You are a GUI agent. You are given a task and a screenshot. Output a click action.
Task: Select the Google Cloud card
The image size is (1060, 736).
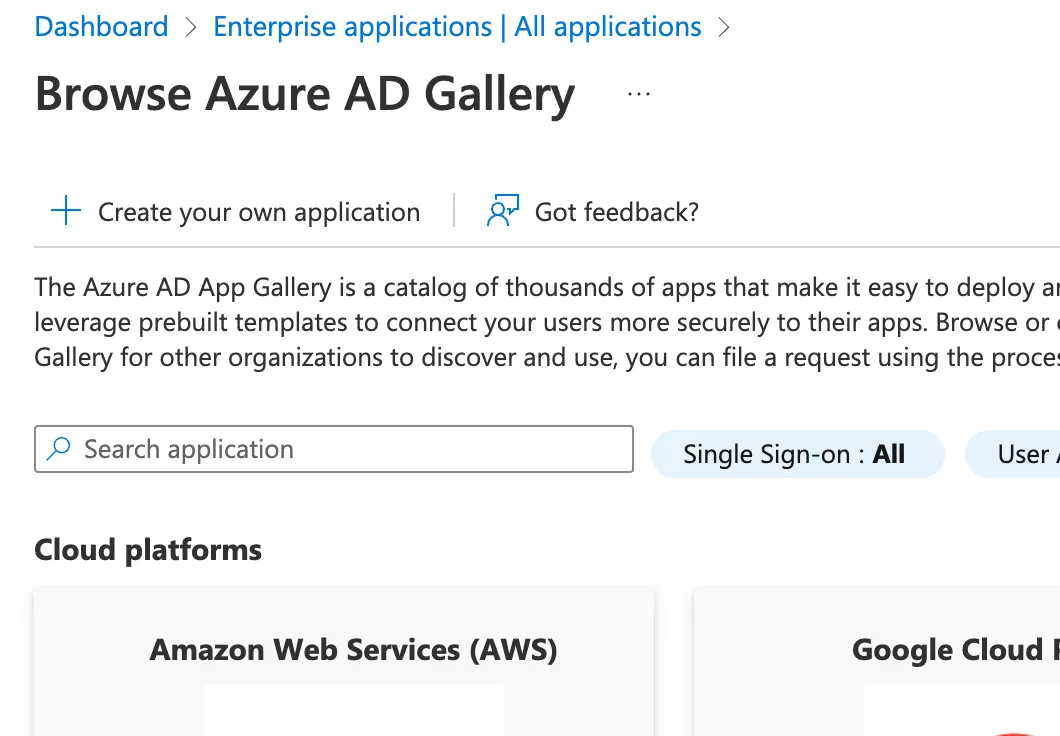pyautogui.click(x=877, y=662)
